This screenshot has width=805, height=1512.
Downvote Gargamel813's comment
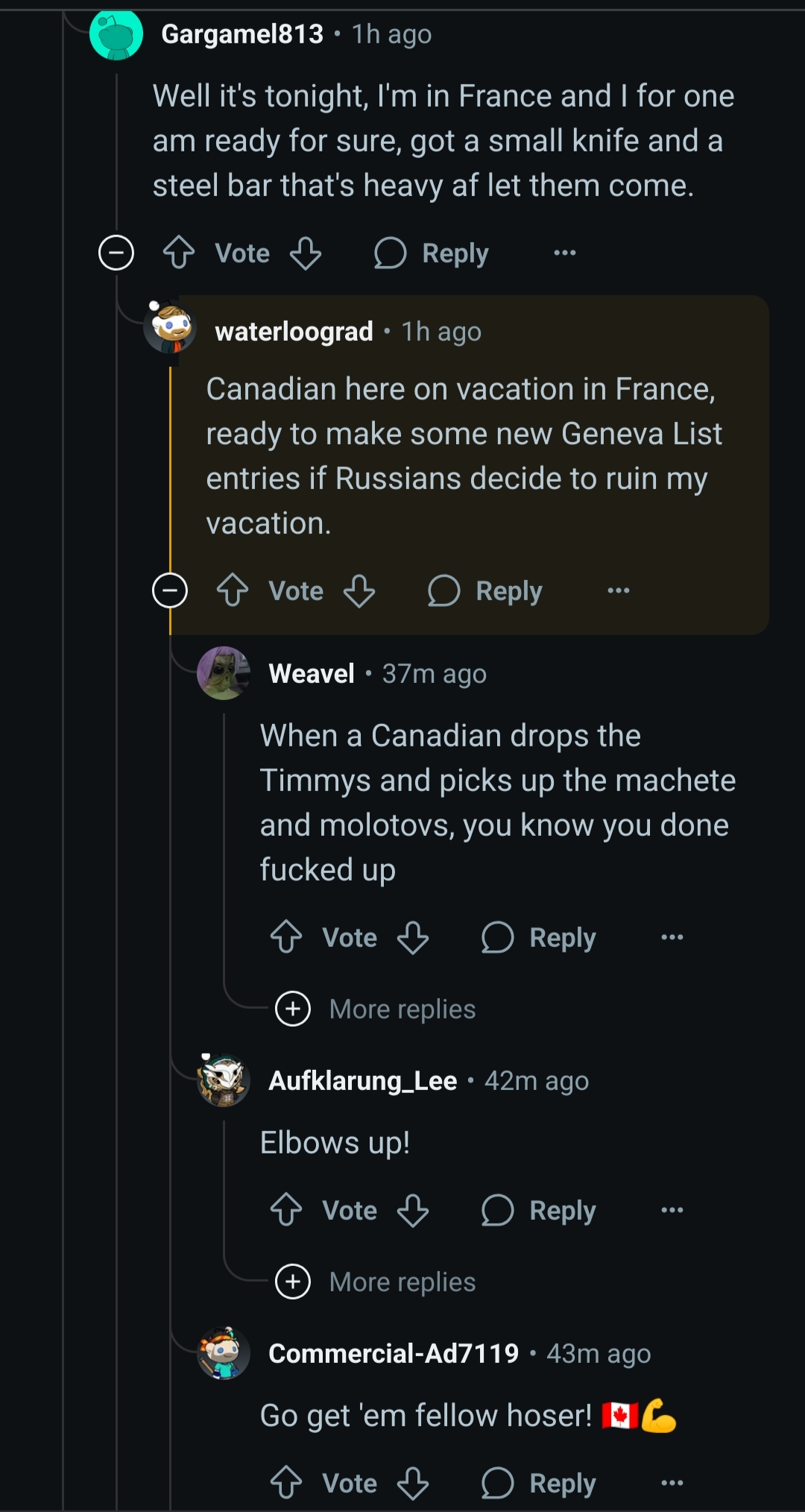point(306,253)
